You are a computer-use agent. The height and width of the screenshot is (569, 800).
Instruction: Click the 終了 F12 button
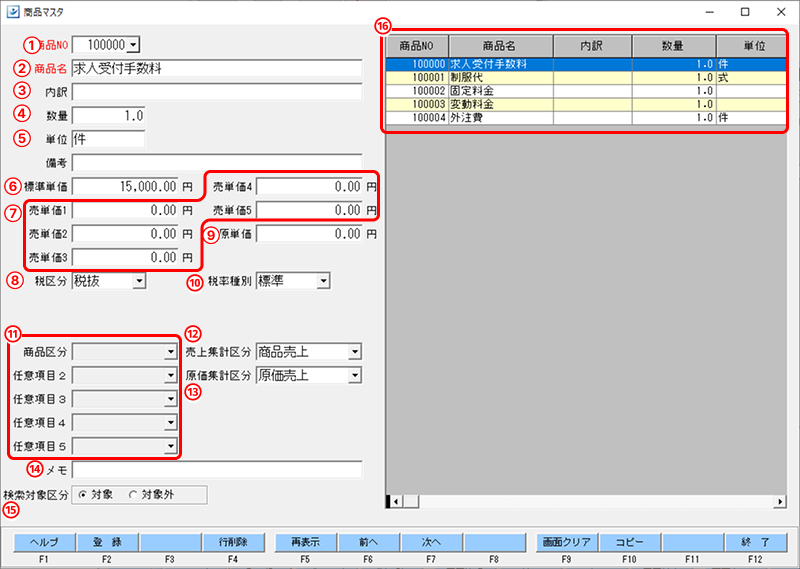point(756,542)
